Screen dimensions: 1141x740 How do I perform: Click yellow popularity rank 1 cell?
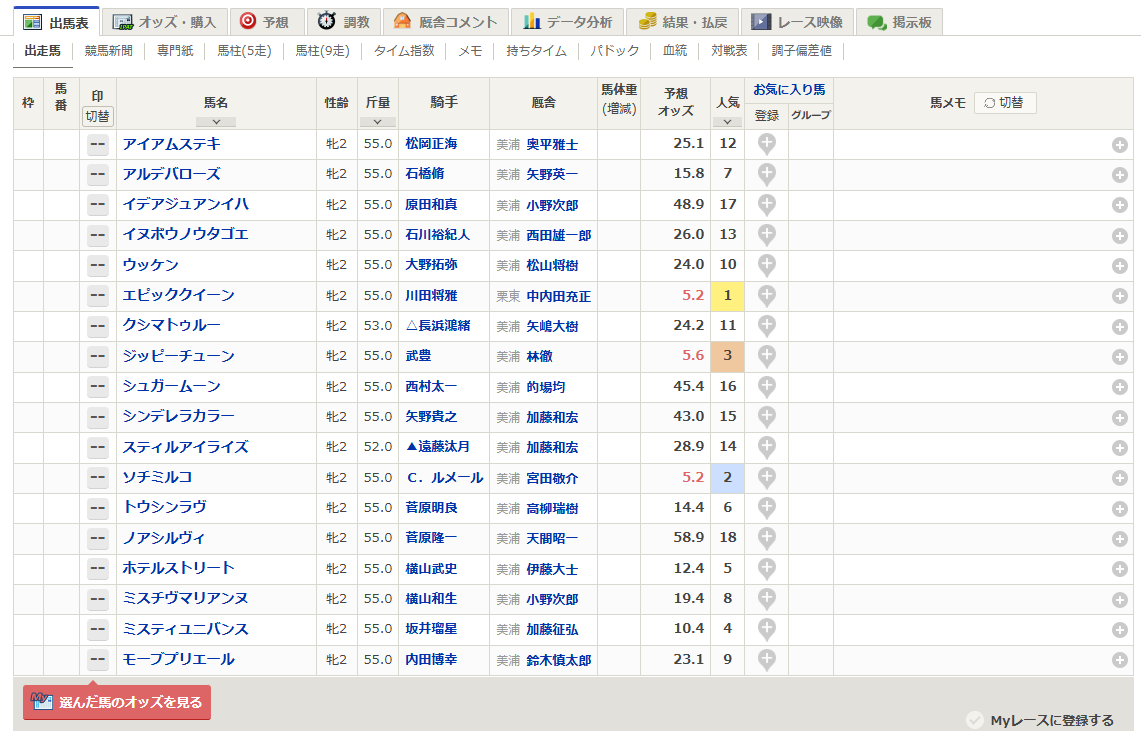(727, 296)
